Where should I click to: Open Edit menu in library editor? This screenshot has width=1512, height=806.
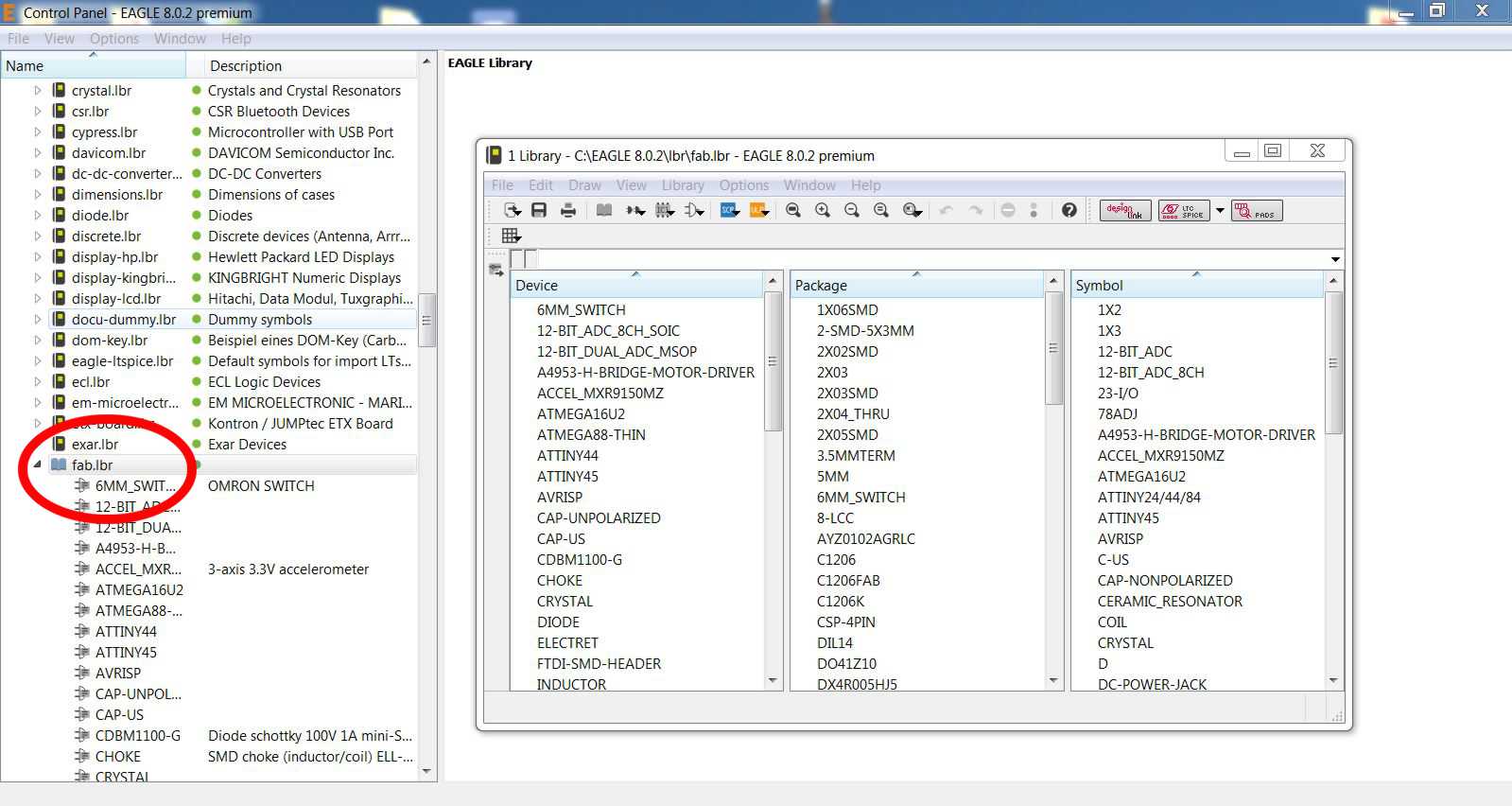pos(541,185)
